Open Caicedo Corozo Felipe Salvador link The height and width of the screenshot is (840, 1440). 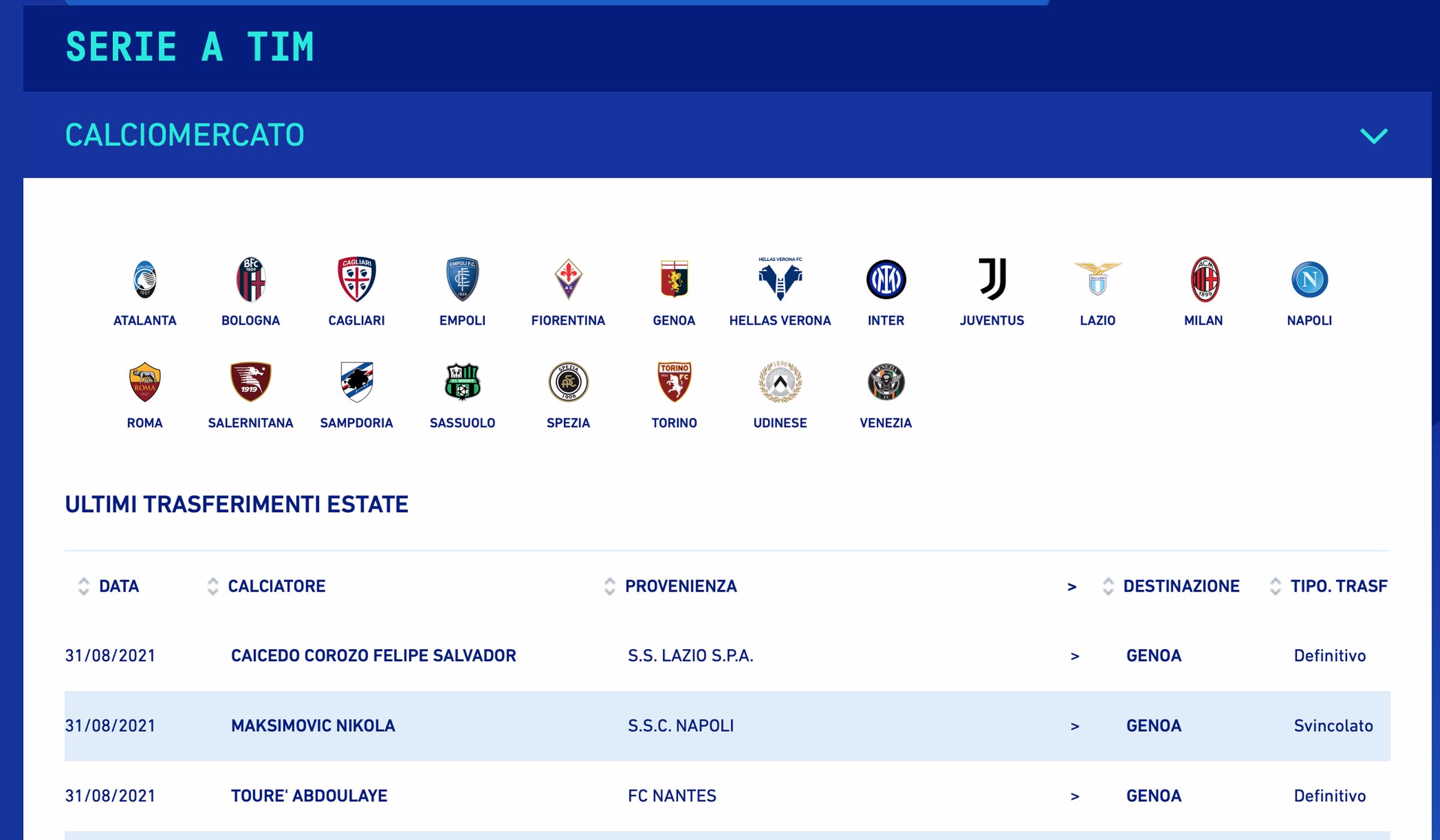tap(373, 656)
